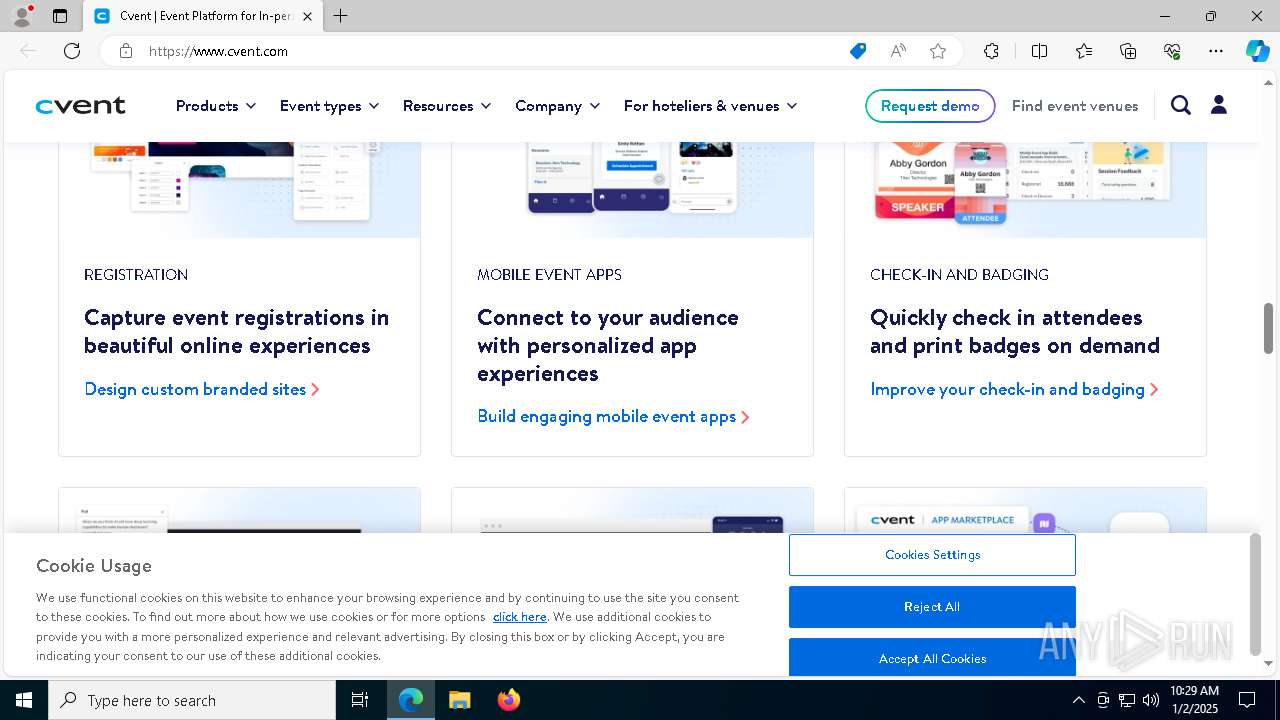Open Cookies Settings button

point(932,555)
